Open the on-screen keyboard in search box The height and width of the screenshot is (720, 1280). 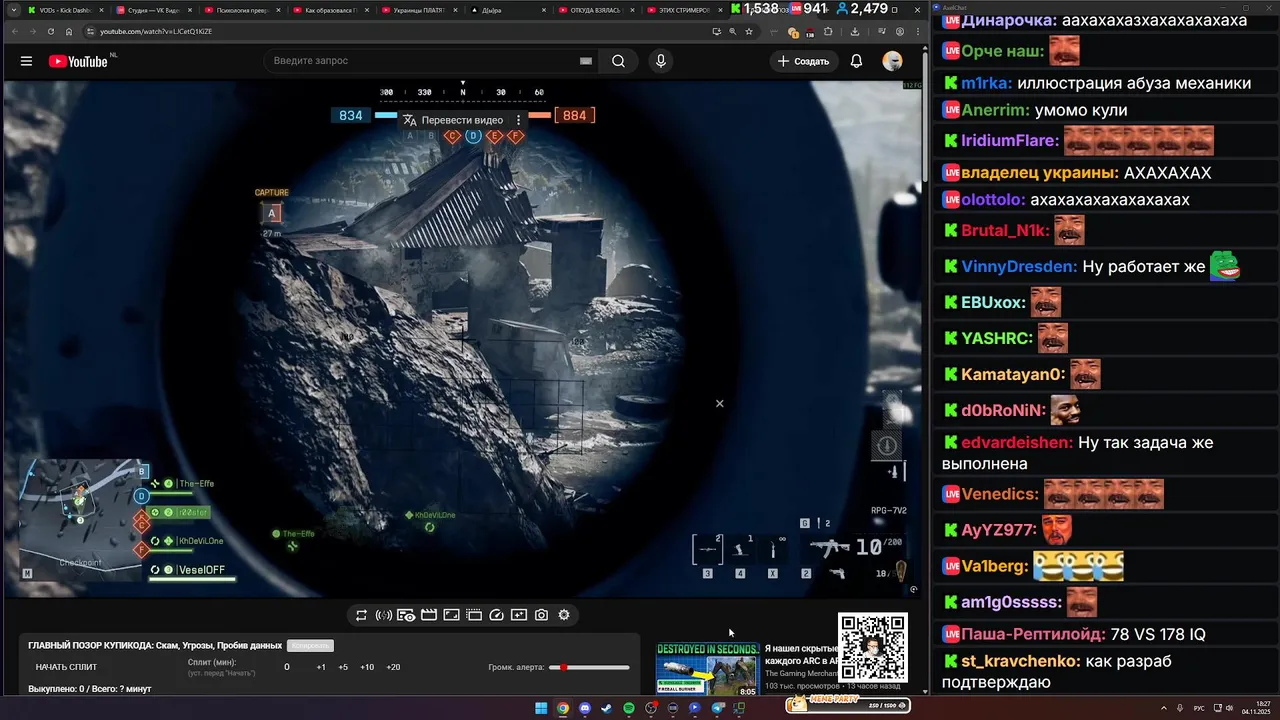coord(586,61)
